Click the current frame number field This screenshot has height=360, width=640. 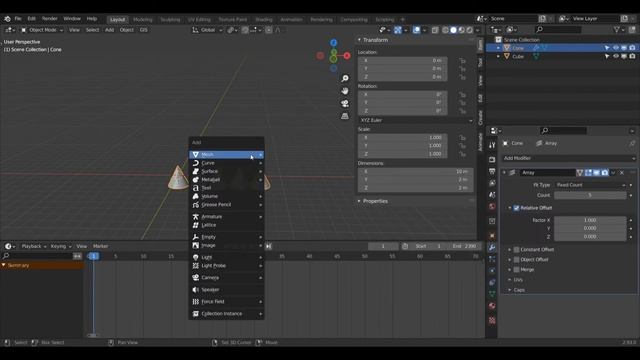point(383,246)
